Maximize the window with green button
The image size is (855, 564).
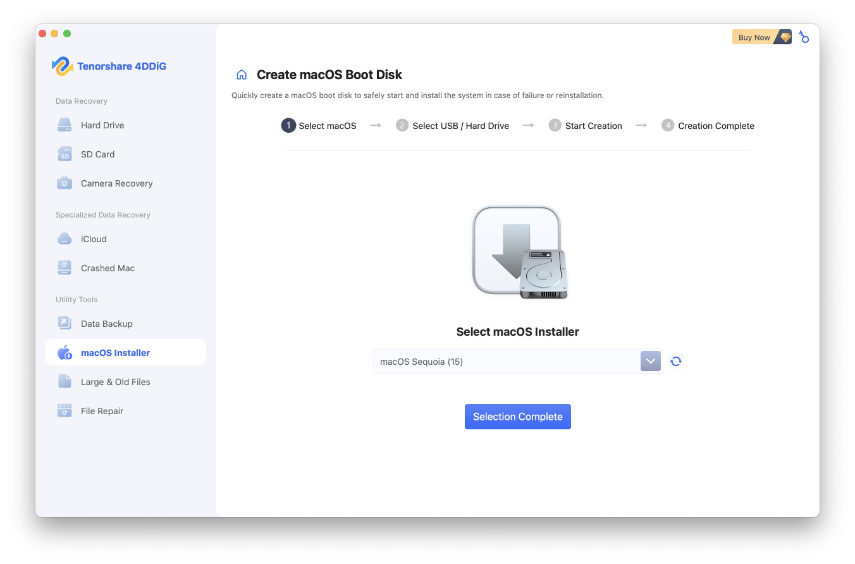click(x=67, y=34)
